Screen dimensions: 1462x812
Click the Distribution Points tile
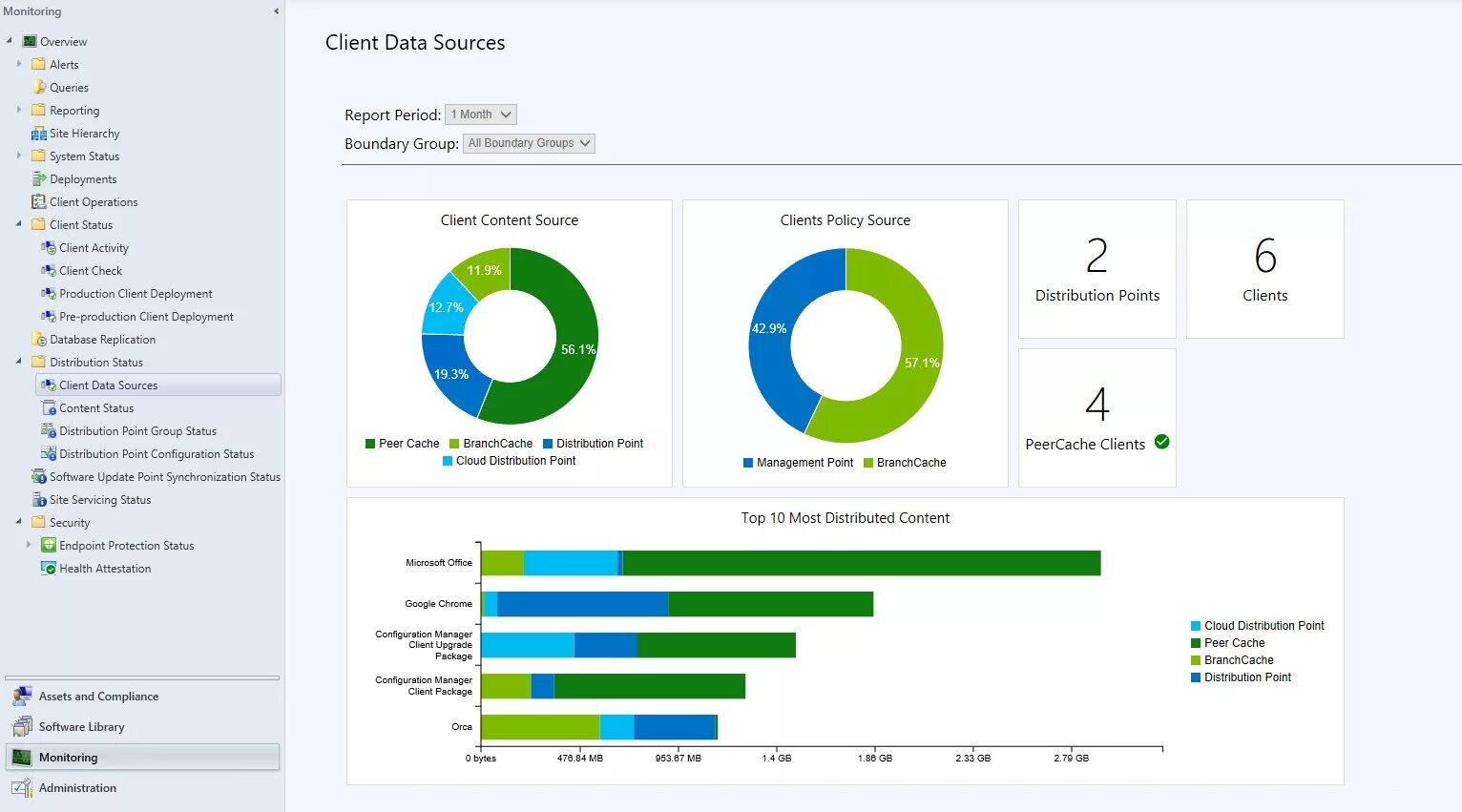pyautogui.click(x=1097, y=269)
